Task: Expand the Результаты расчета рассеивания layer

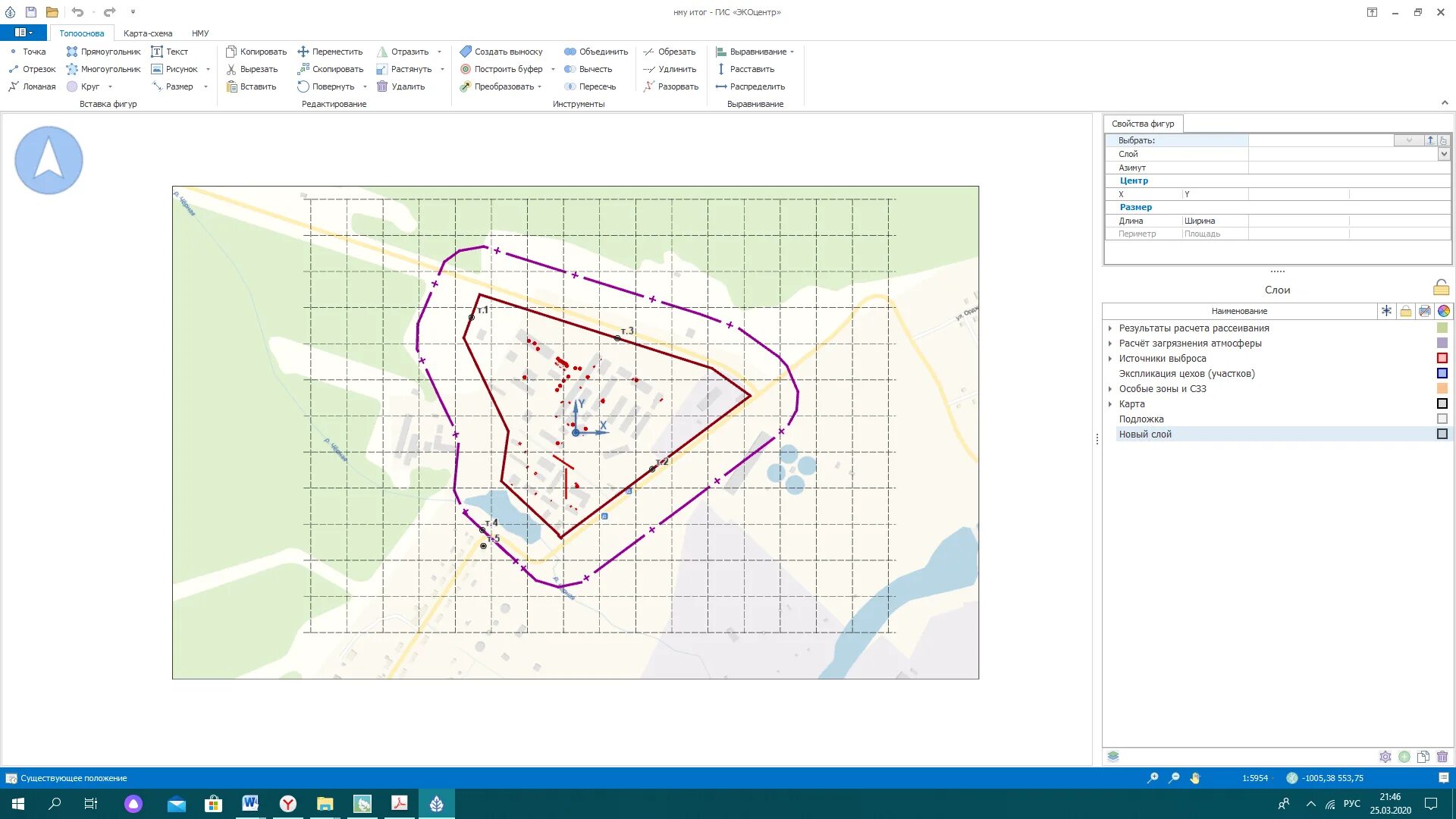Action: point(1110,328)
